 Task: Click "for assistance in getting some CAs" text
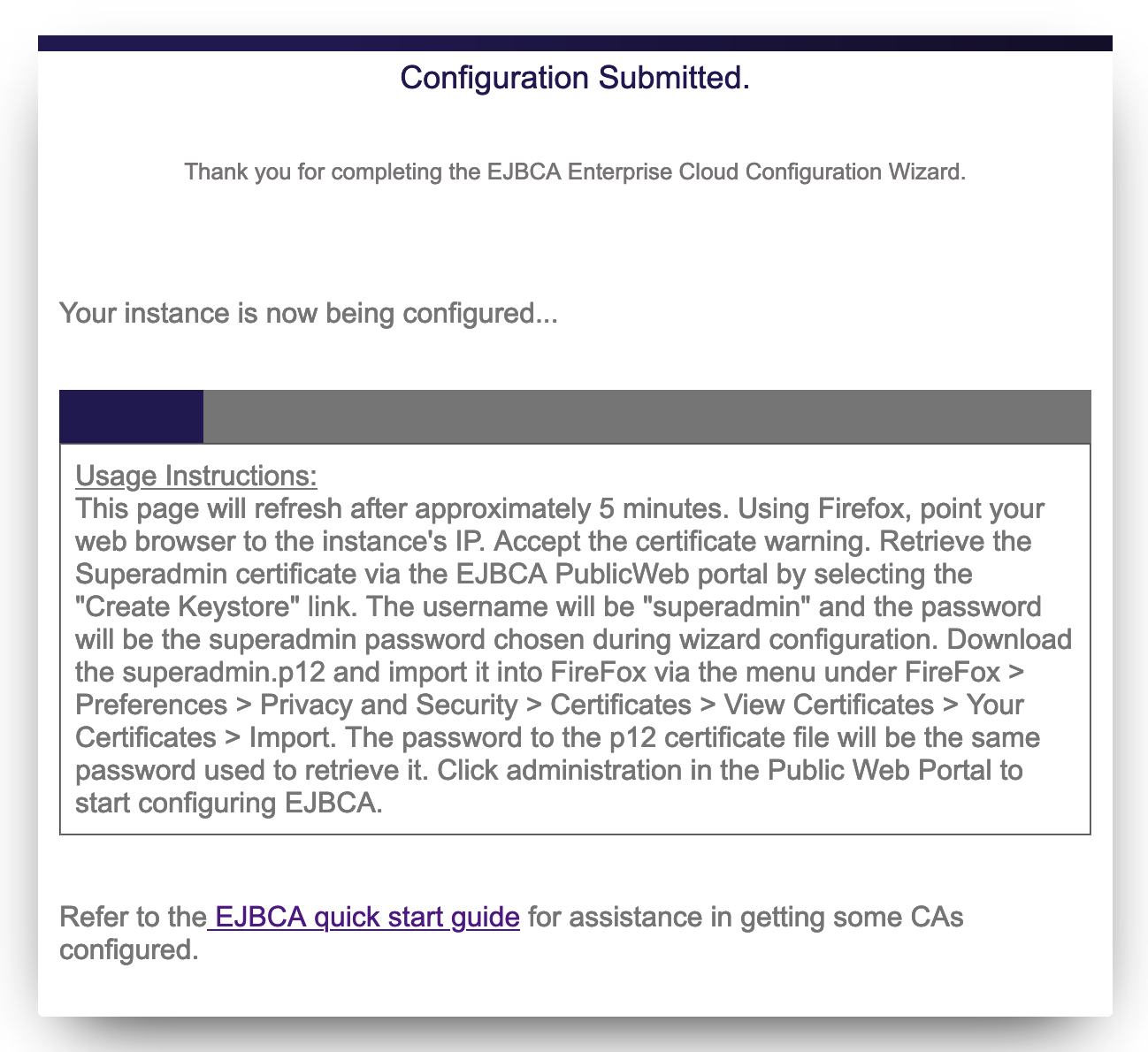[x=746, y=917]
